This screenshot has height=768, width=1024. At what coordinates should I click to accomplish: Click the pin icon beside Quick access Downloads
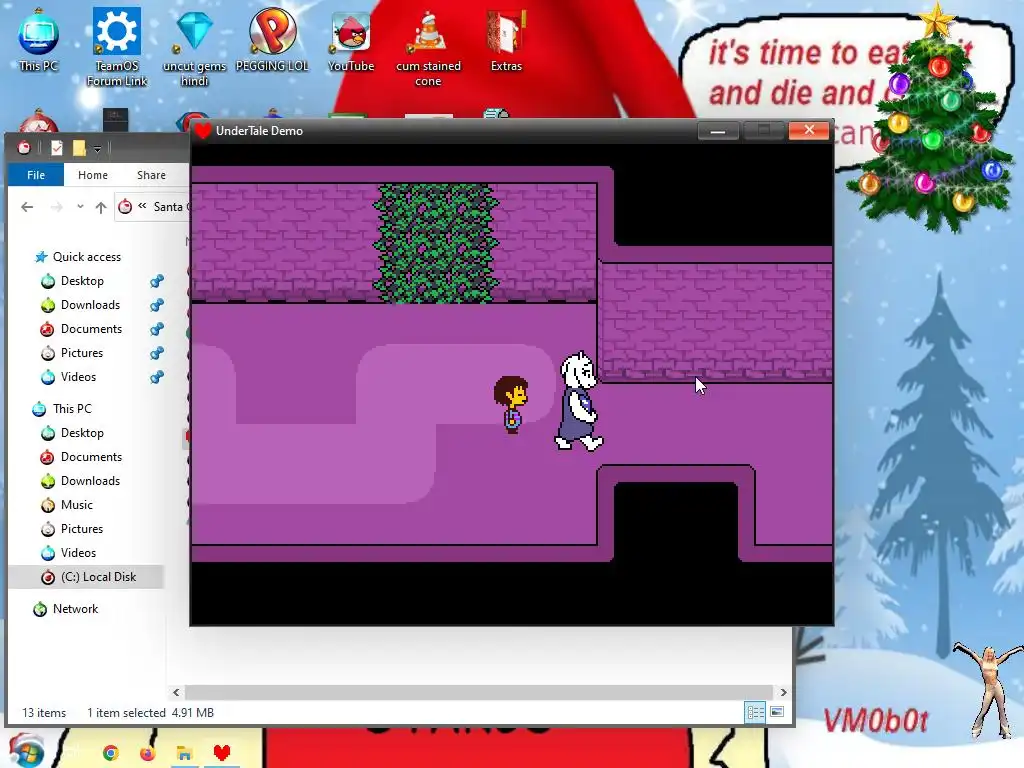(157, 305)
